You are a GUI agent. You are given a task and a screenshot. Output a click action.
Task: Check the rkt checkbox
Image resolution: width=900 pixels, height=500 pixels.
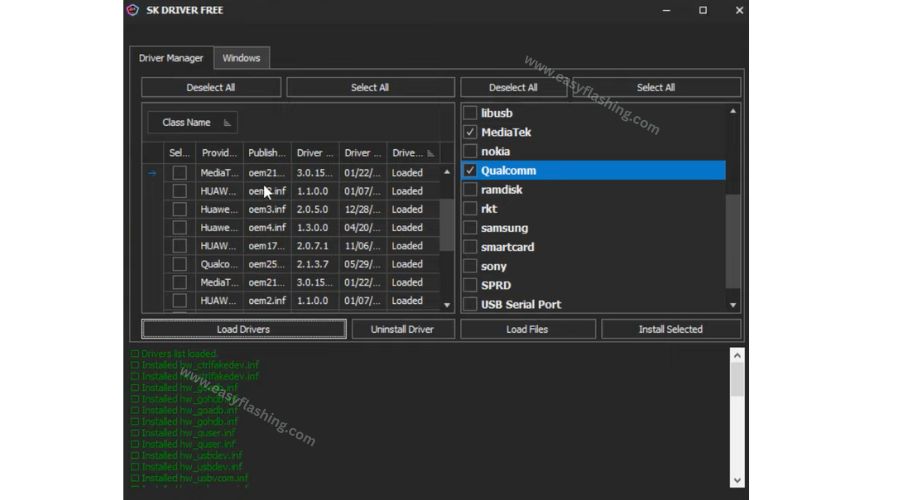coord(470,208)
